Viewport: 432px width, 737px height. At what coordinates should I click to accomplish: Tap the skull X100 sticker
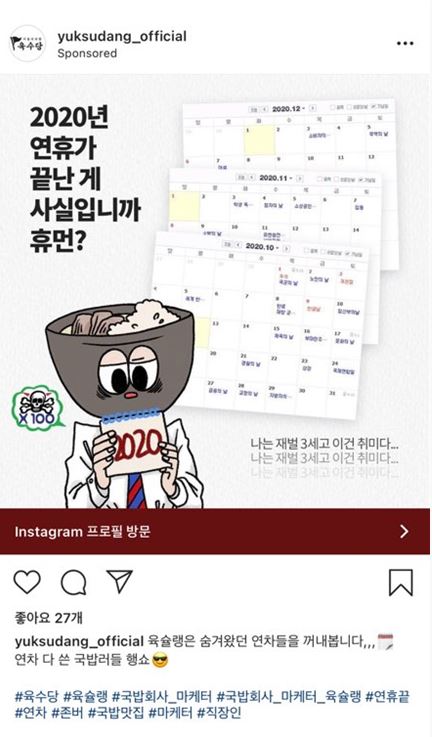point(37,407)
